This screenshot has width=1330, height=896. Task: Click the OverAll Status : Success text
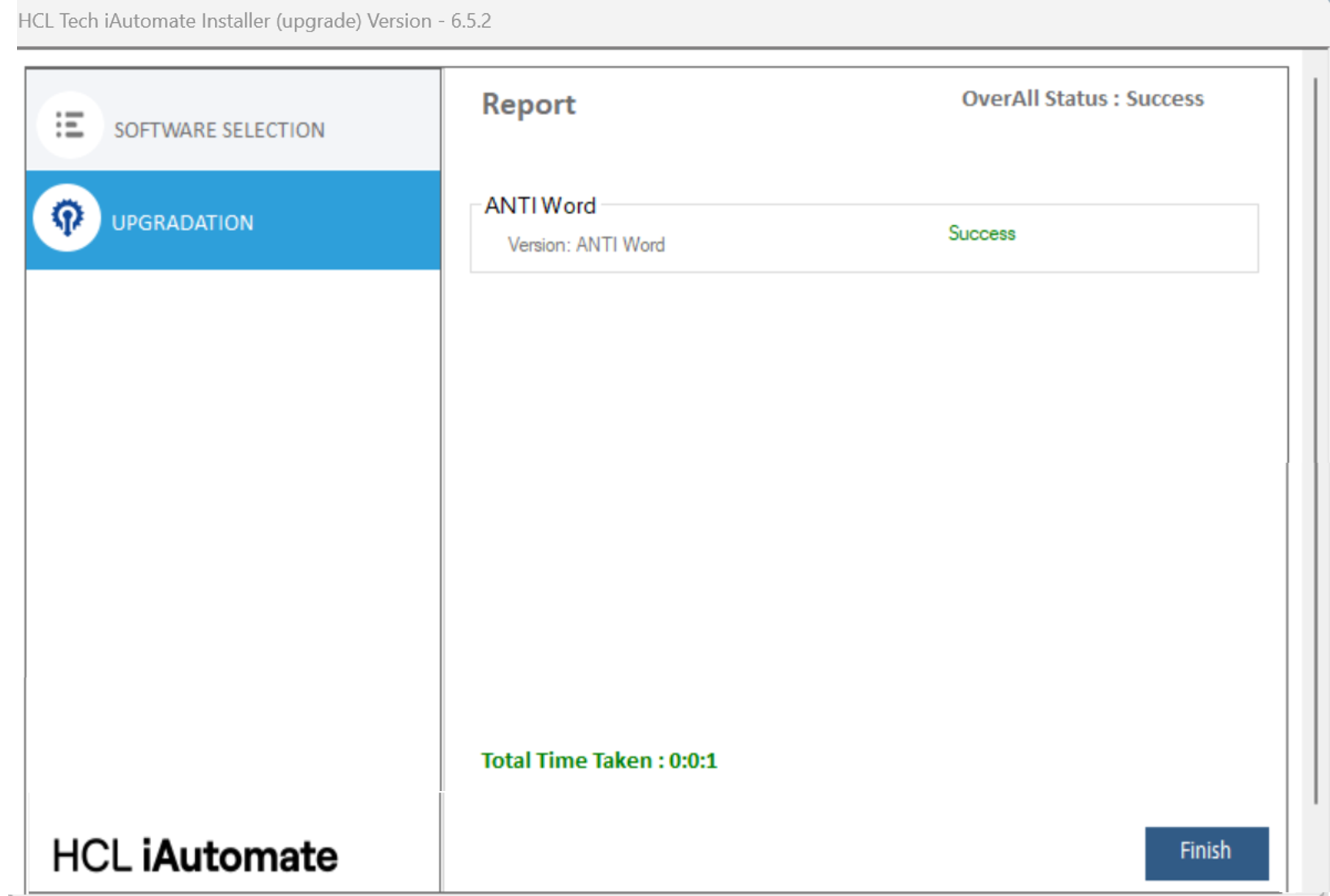[1083, 99]
